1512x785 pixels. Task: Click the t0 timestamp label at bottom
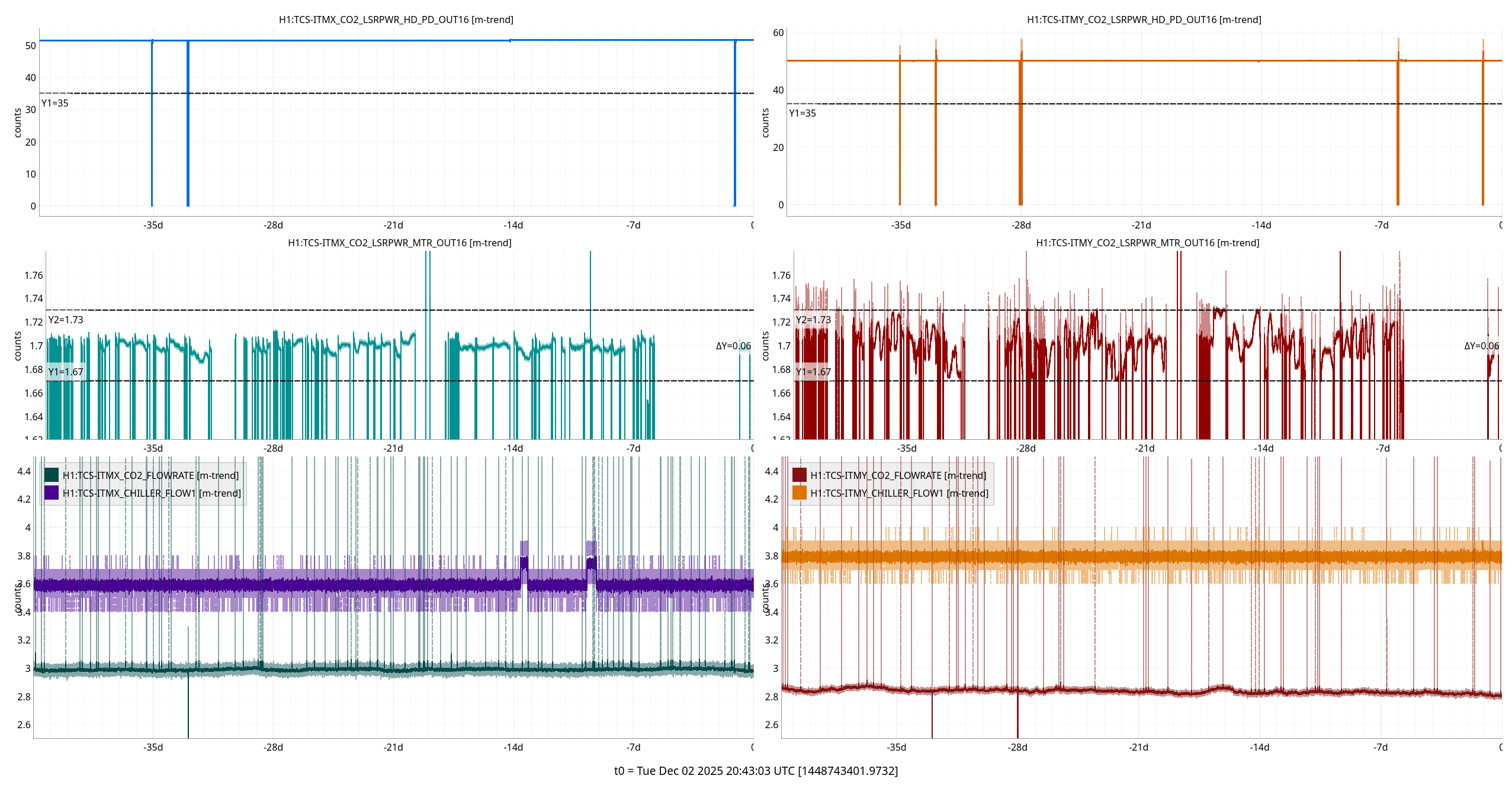[756, 770]
